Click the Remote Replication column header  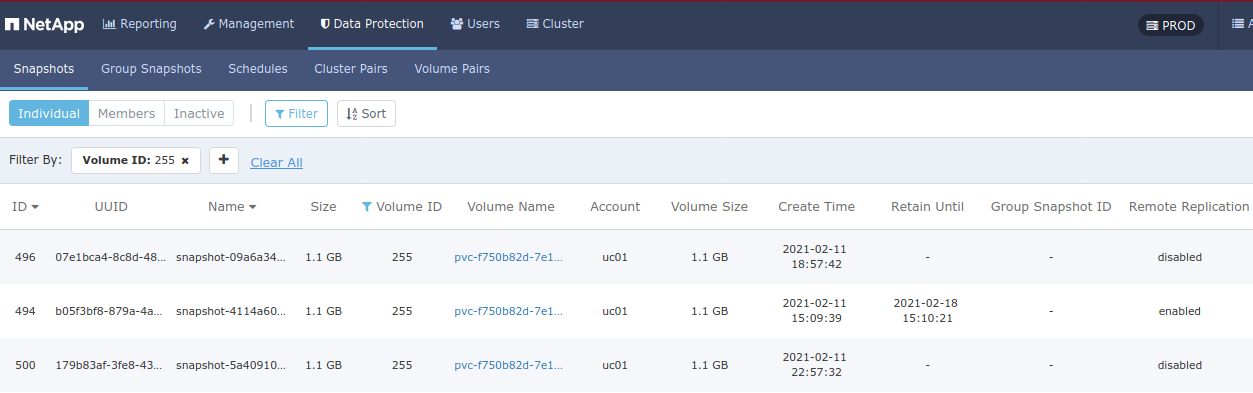(1188, 207)
